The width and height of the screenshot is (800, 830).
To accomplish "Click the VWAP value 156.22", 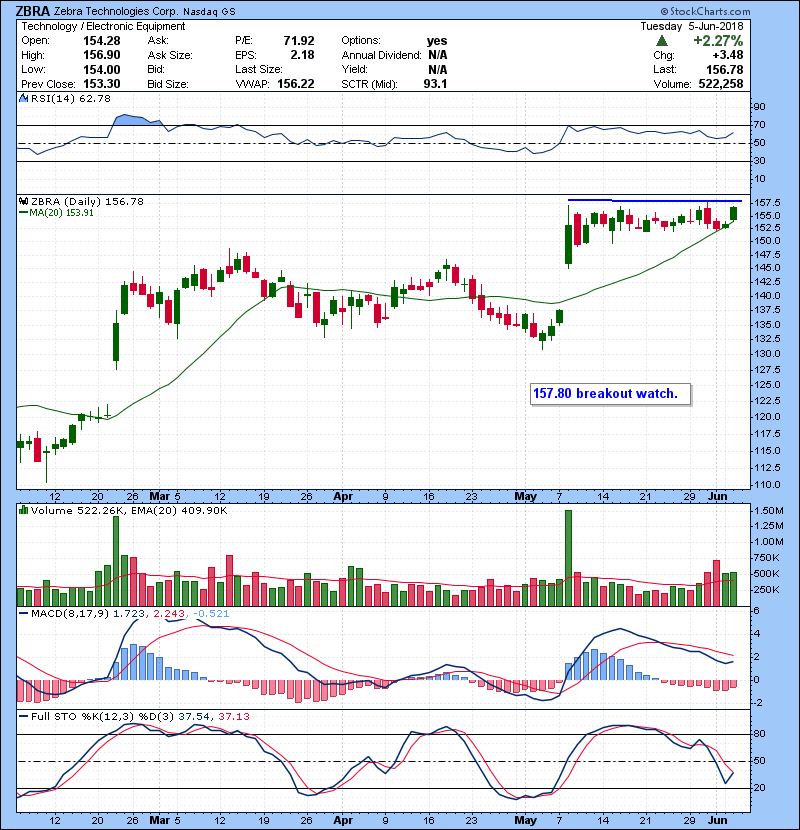I will (x=295, y=84).
